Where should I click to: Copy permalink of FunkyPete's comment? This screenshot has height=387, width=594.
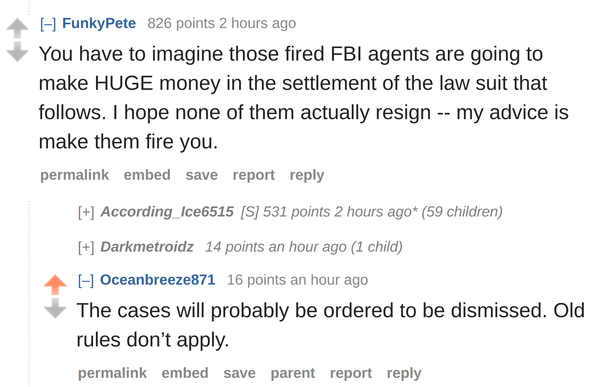(x=75, y=175)
